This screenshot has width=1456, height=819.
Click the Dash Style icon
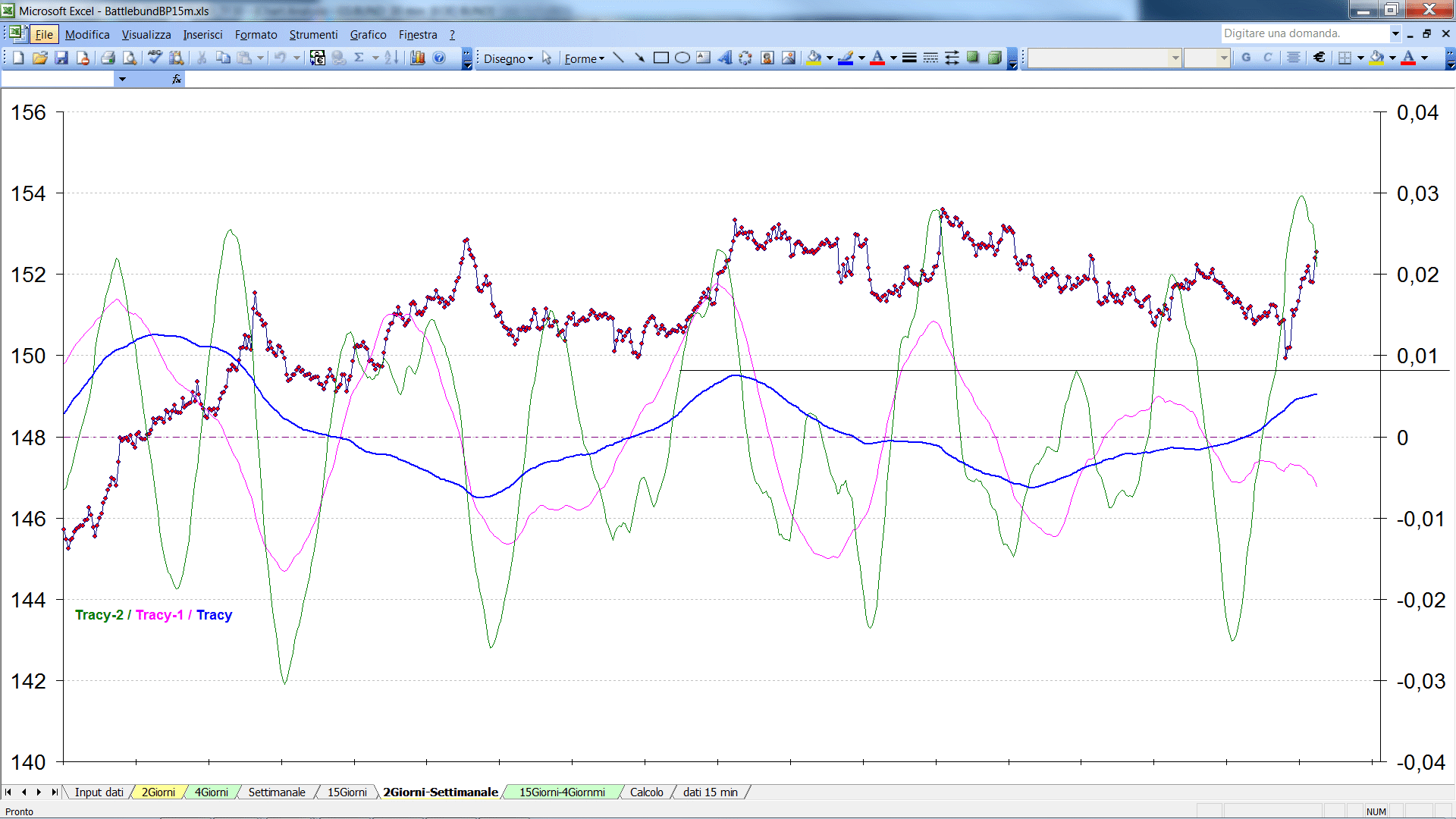(930, 58)
